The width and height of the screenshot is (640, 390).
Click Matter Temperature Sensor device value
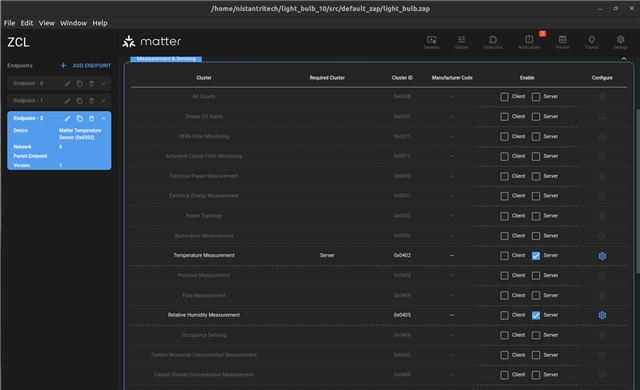pos(80,134)
